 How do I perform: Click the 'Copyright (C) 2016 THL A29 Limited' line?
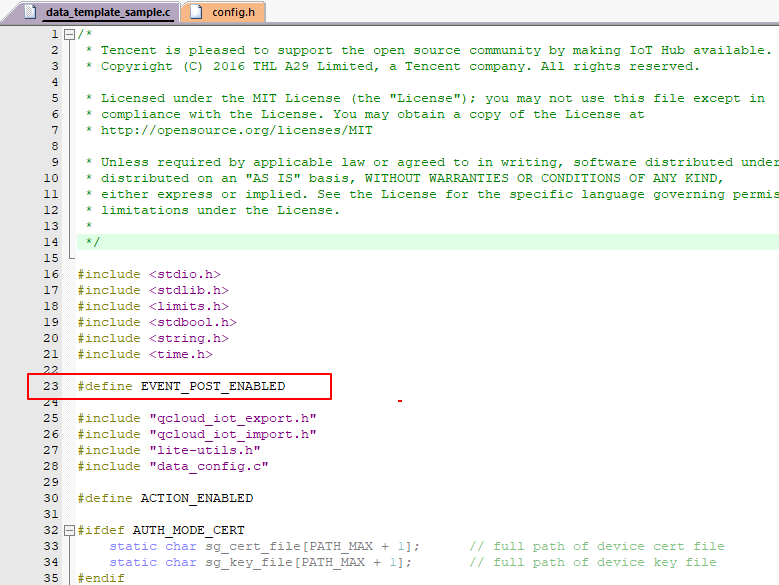click(x=392, y=67)
